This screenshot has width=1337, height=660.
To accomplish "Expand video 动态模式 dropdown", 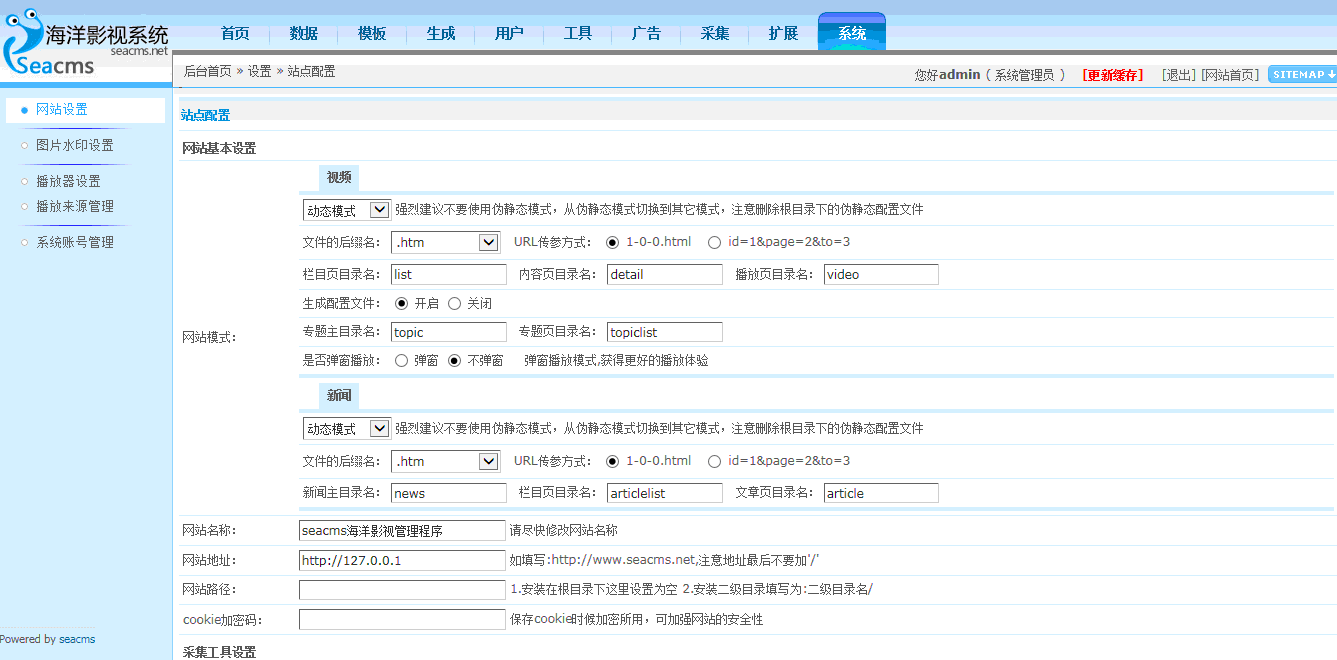I will tap(346, 210).
